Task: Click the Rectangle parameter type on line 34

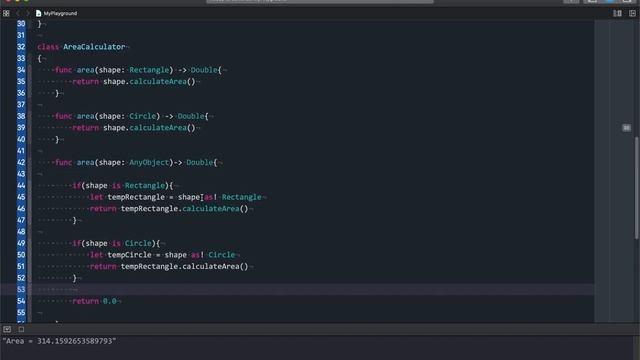Action: click(149, 70)
